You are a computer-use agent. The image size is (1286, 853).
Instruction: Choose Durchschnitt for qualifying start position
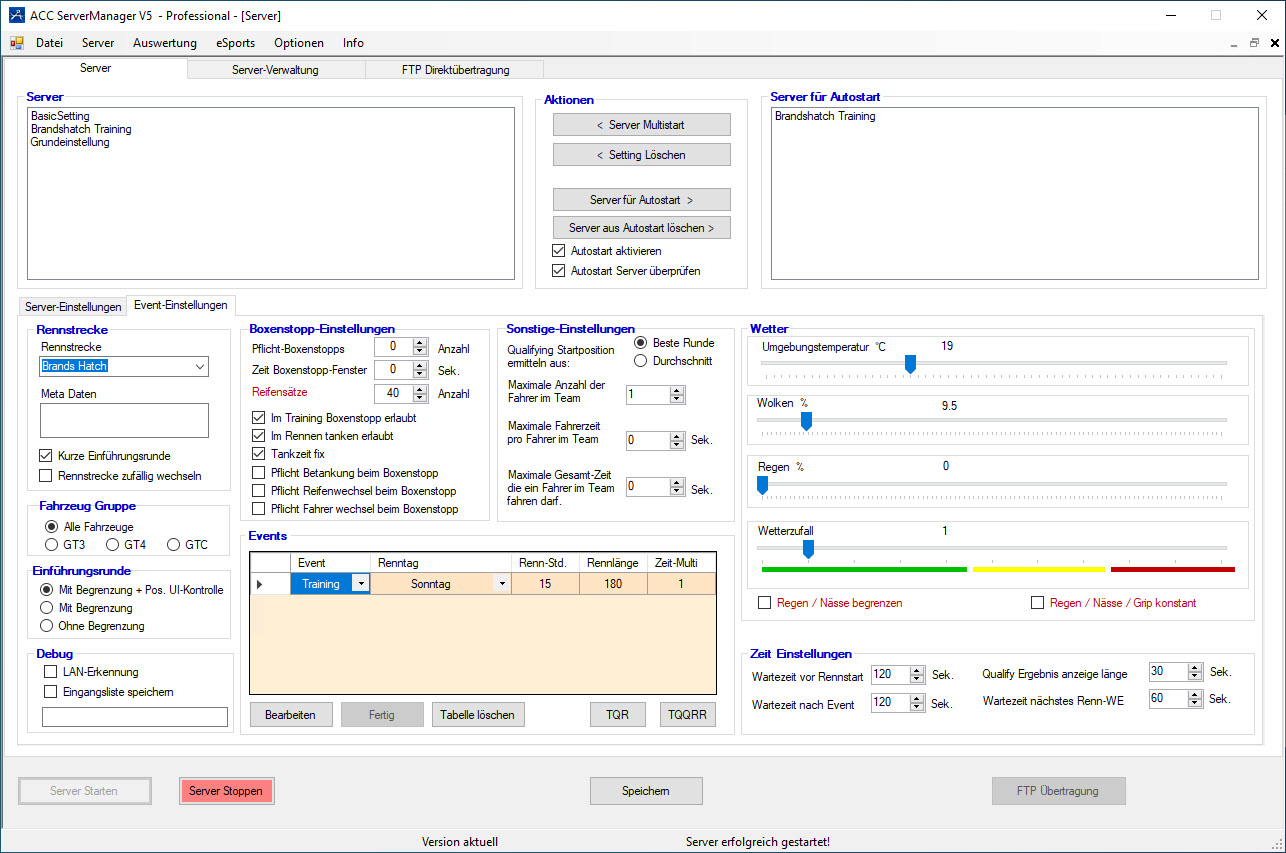tap(641, 361)
